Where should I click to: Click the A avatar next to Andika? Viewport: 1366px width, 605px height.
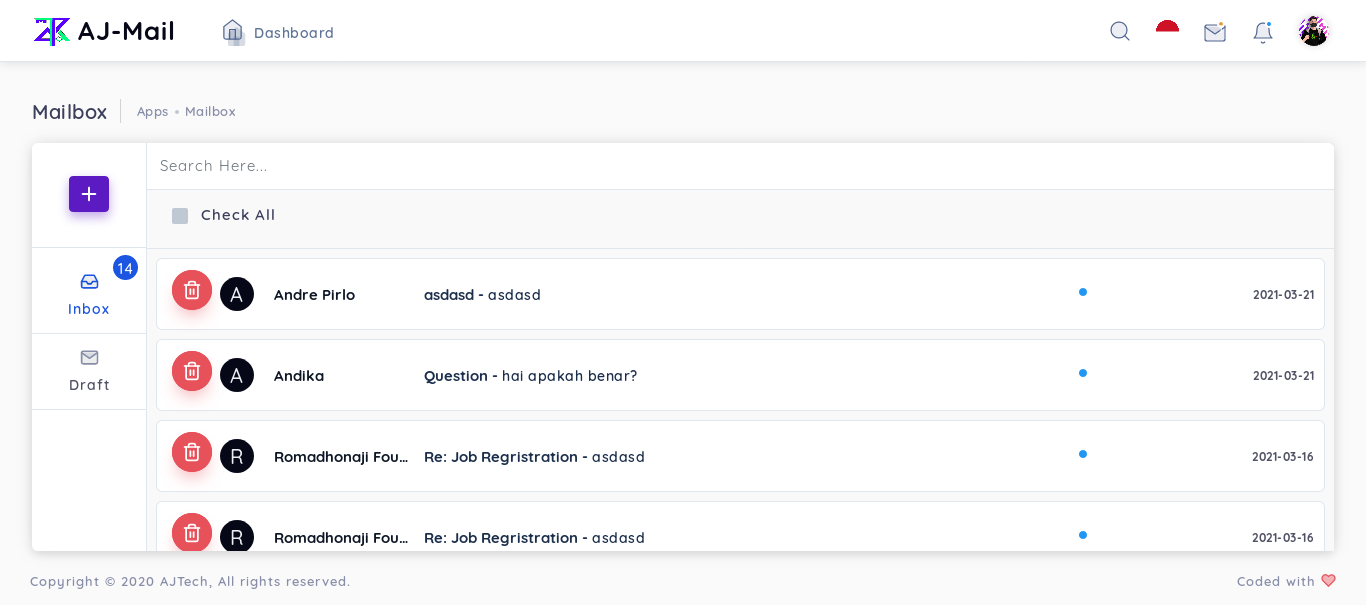(x=237, y=375)
